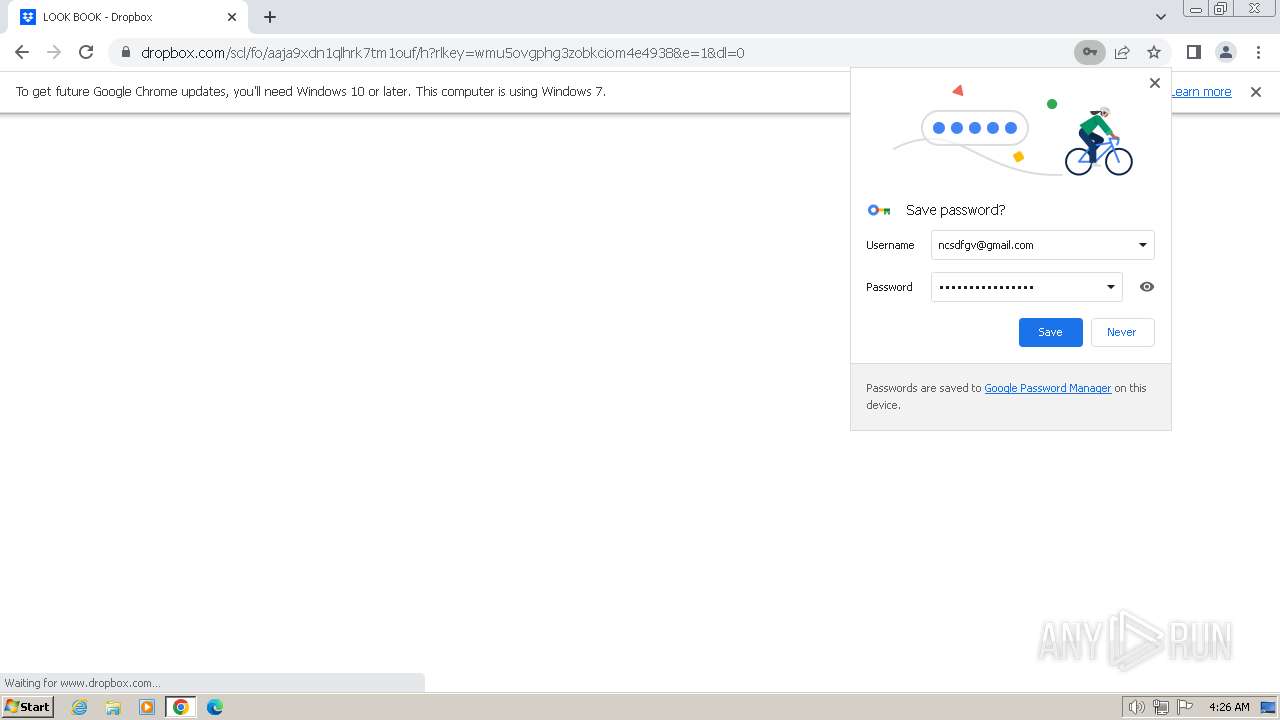The image size is (1280, 720).
Task: Open Windows Explorer folder in taskbar
Action: click(x=113, y=707)
